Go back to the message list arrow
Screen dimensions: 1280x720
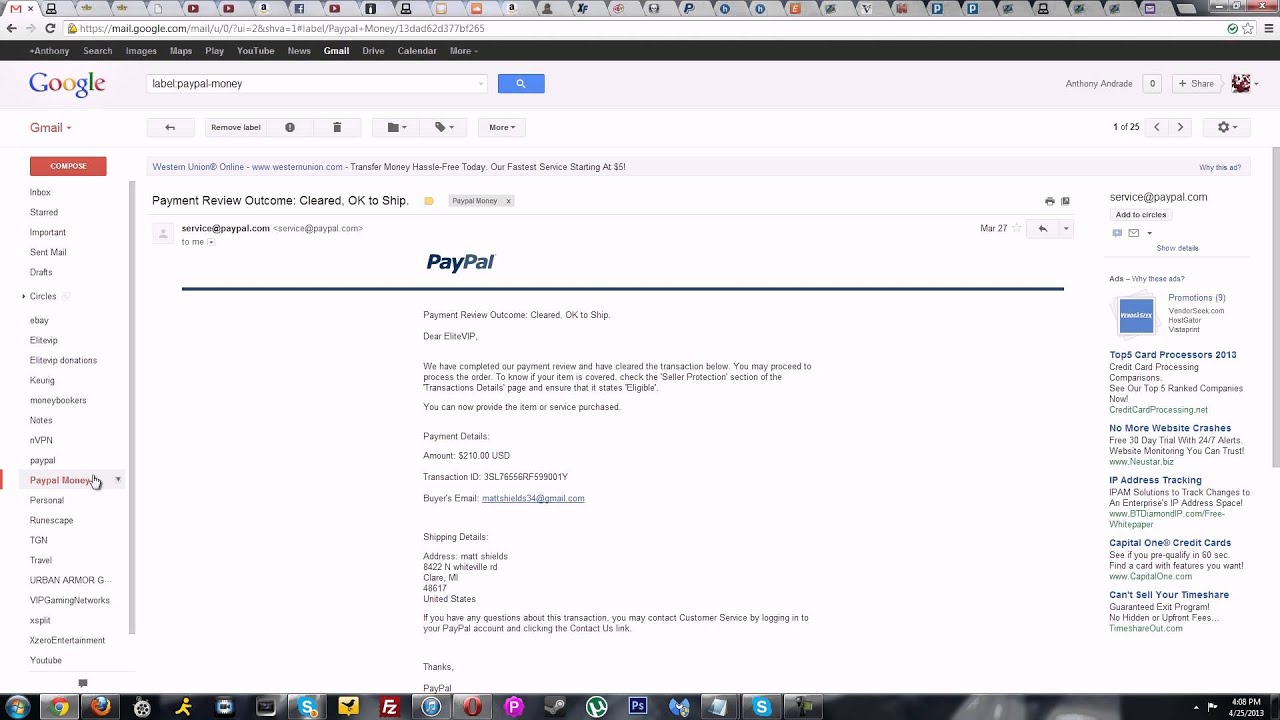(x=170, y=127)
